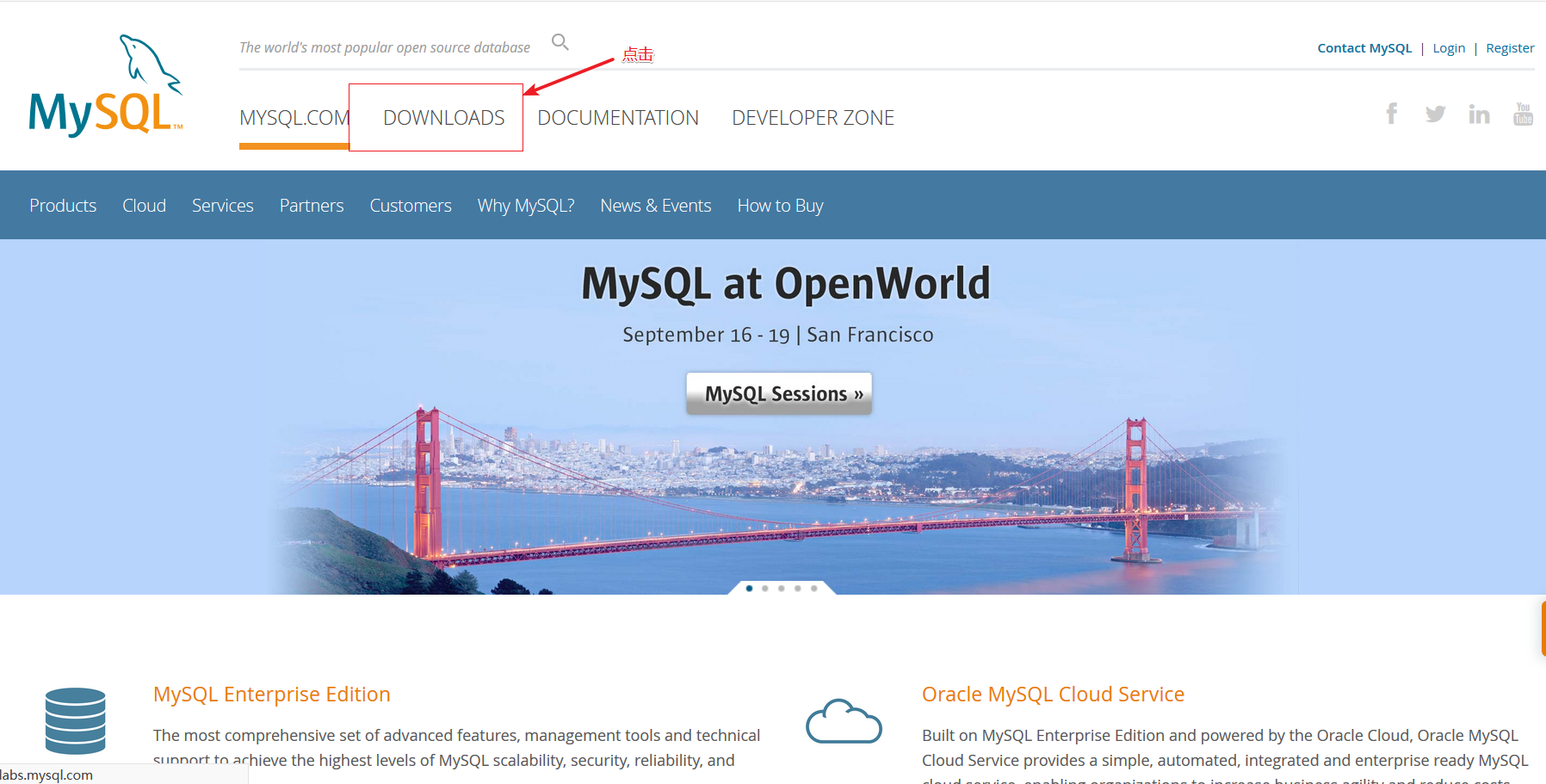Switch to DEVELOPER ZONE tab

coord(813,118)
